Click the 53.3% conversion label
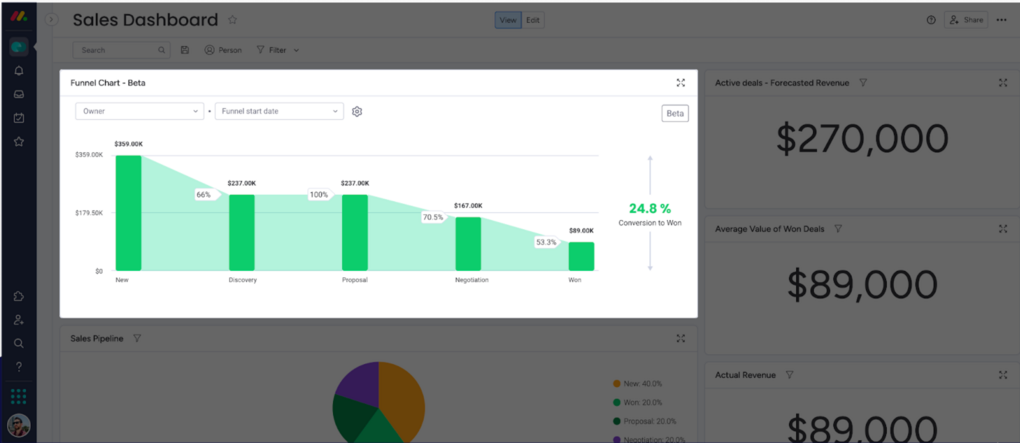 tap(546, 242)
